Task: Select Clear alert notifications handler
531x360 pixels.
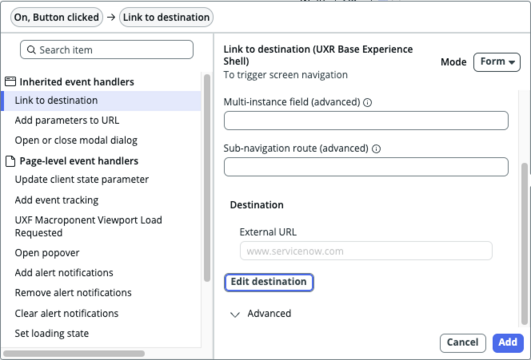Action: coord(67,313)
